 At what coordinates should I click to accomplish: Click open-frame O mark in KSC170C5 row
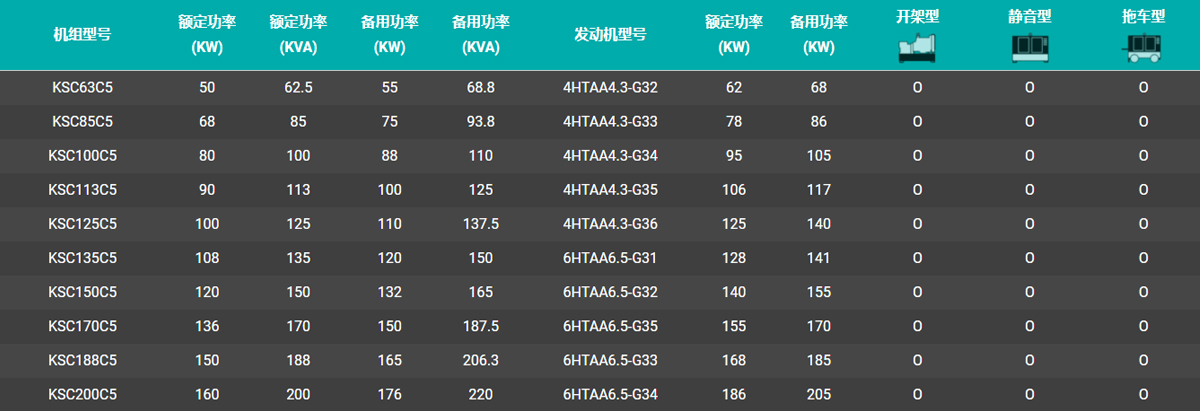tap(916, 326)
